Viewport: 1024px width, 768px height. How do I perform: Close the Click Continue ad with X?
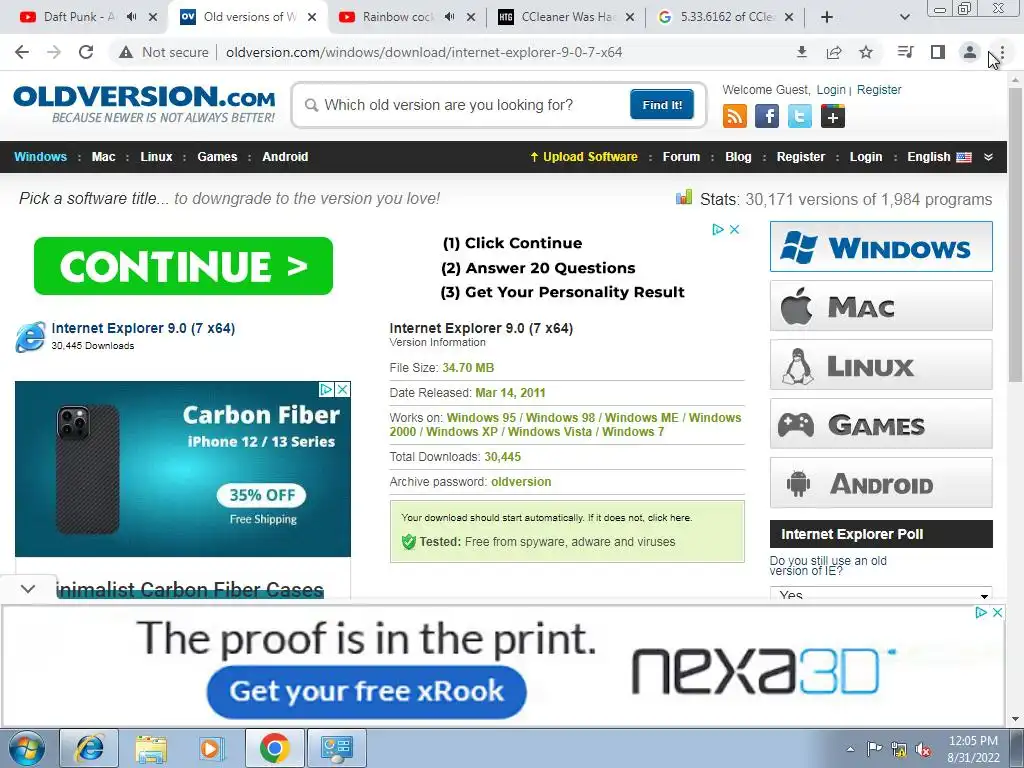[x=735, y=229]
